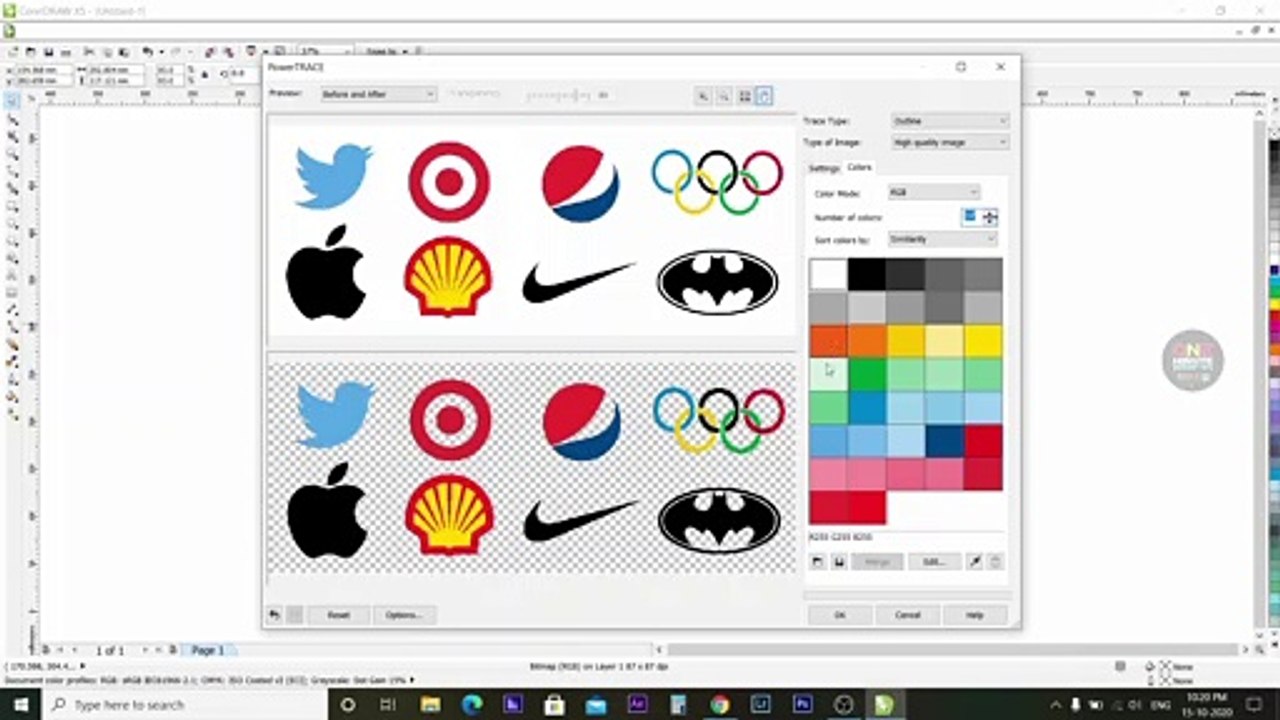Open Photoshop from the taskbar
The width and height of the screenshot is (1280, 720).
pyautogui.click(x=801, y=704)
